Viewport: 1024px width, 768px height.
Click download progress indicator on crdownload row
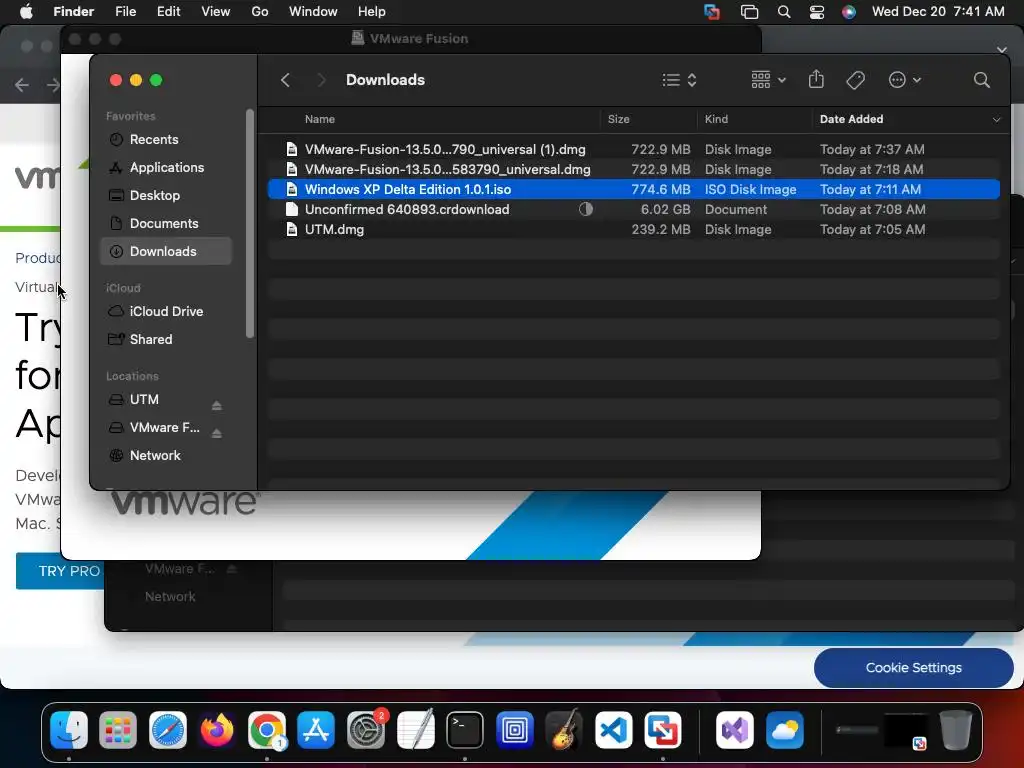click(586, 209)
